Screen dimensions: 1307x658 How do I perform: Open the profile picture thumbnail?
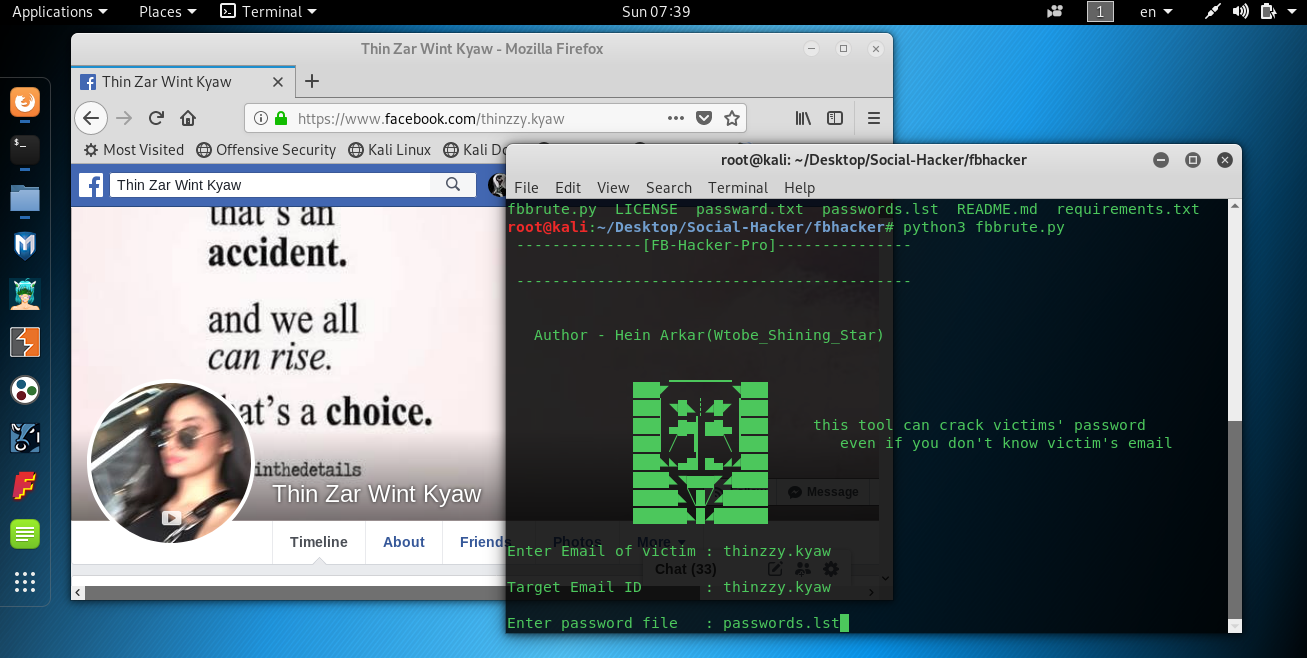[171, 462]
